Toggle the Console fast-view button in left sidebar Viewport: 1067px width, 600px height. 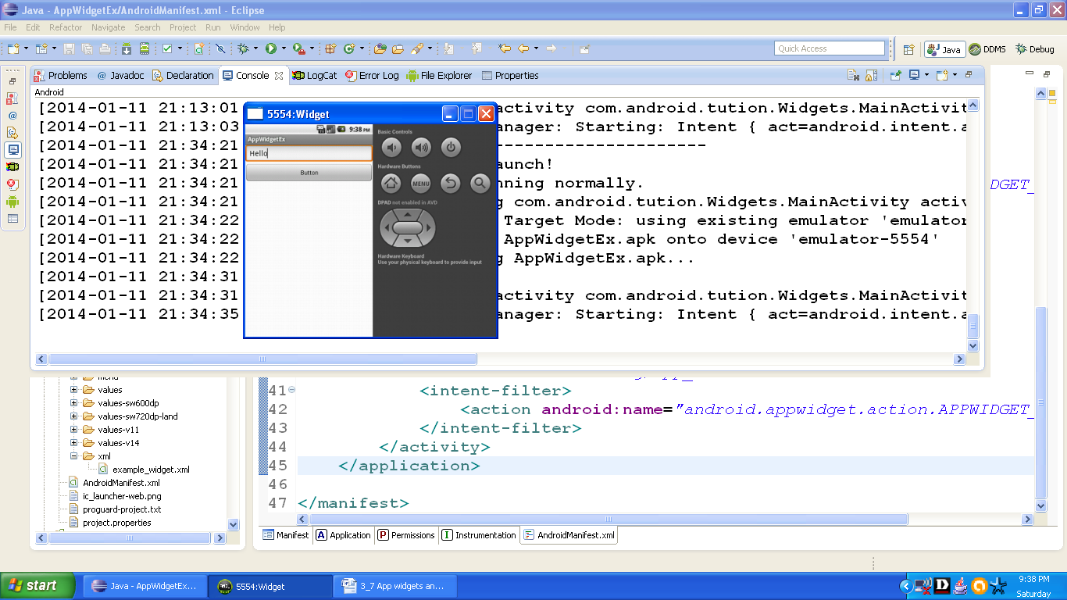13,150
